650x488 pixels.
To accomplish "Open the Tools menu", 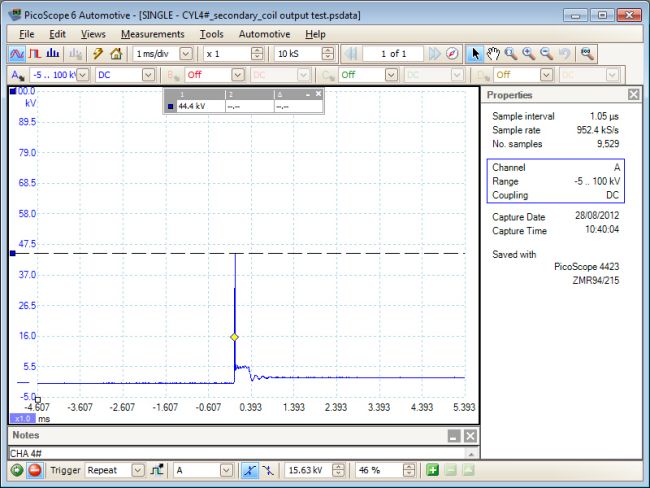I will pyautogui.click(x=211, y=34).
